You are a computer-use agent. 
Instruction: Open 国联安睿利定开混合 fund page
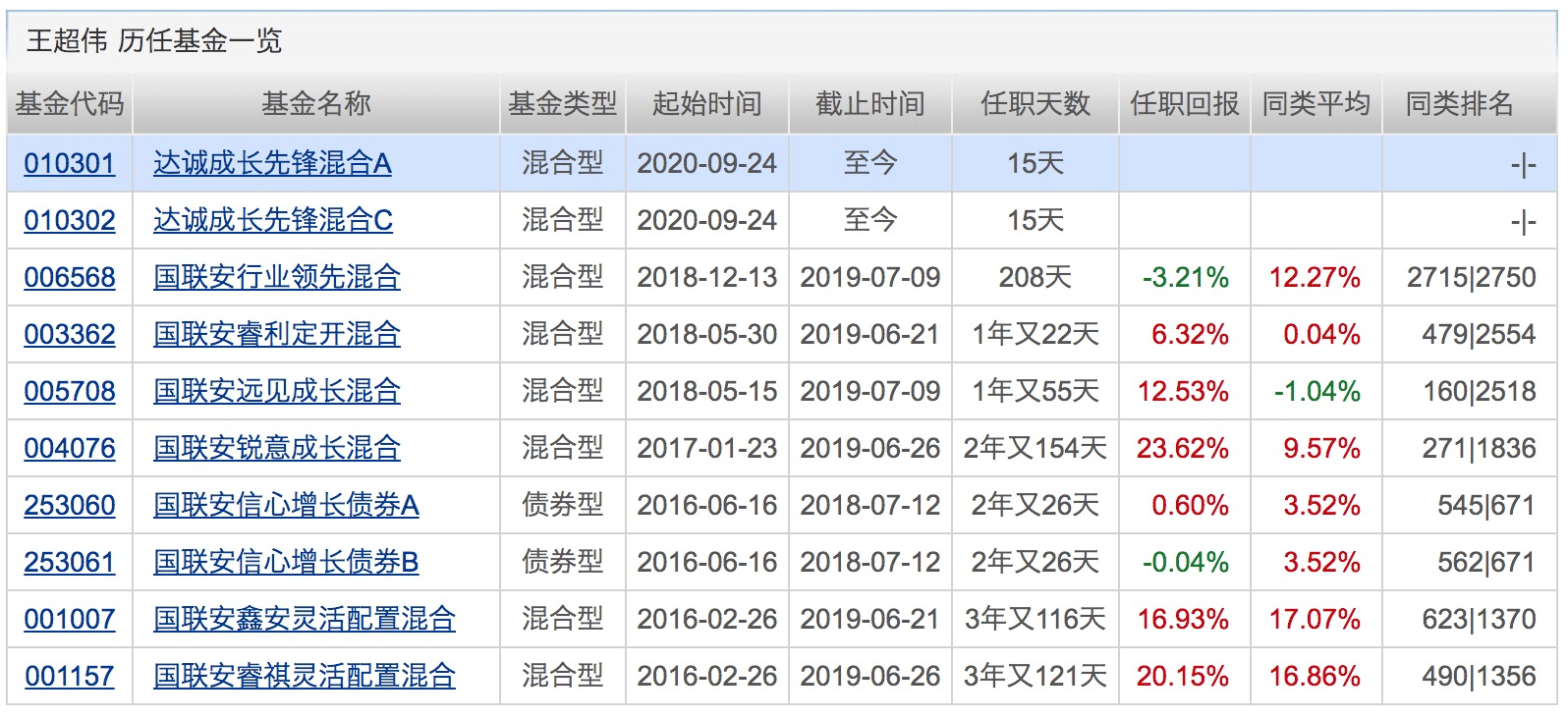[x=277, y=334]
